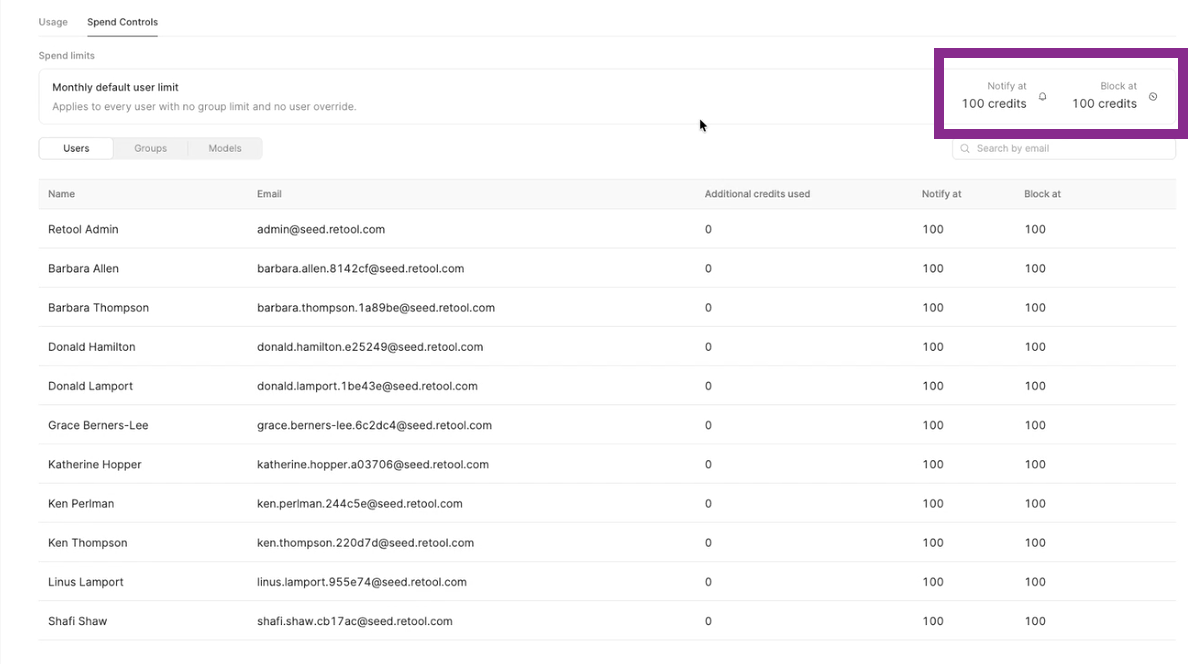Viewport: 1196px width, 664px height.
Task: Select the Donald Hamilton name cell
Action: pyautogui.click(x=92, y=347)
